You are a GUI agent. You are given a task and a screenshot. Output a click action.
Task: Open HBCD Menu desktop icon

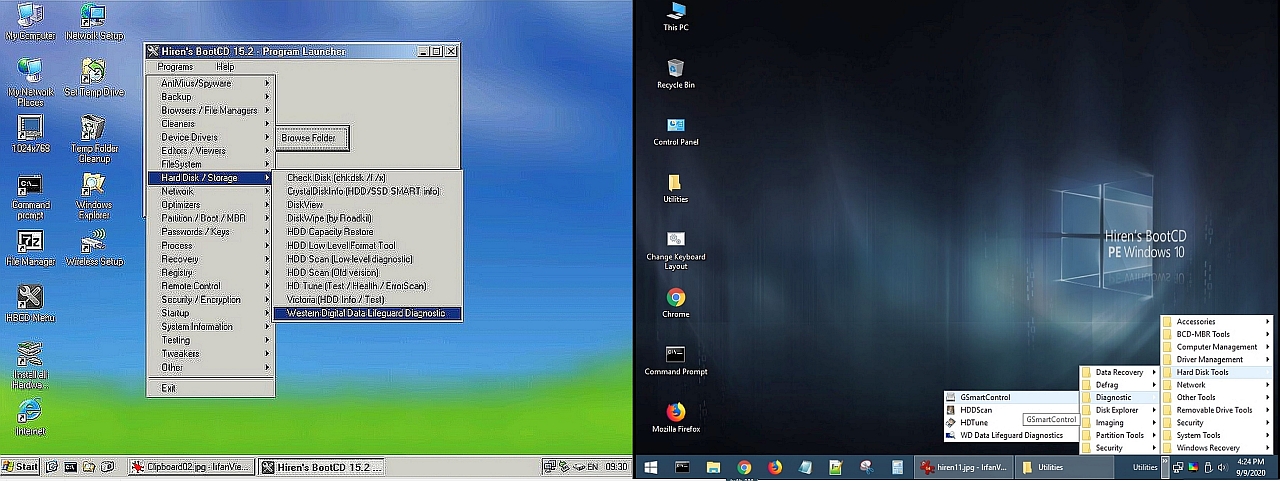coord(30,304)
